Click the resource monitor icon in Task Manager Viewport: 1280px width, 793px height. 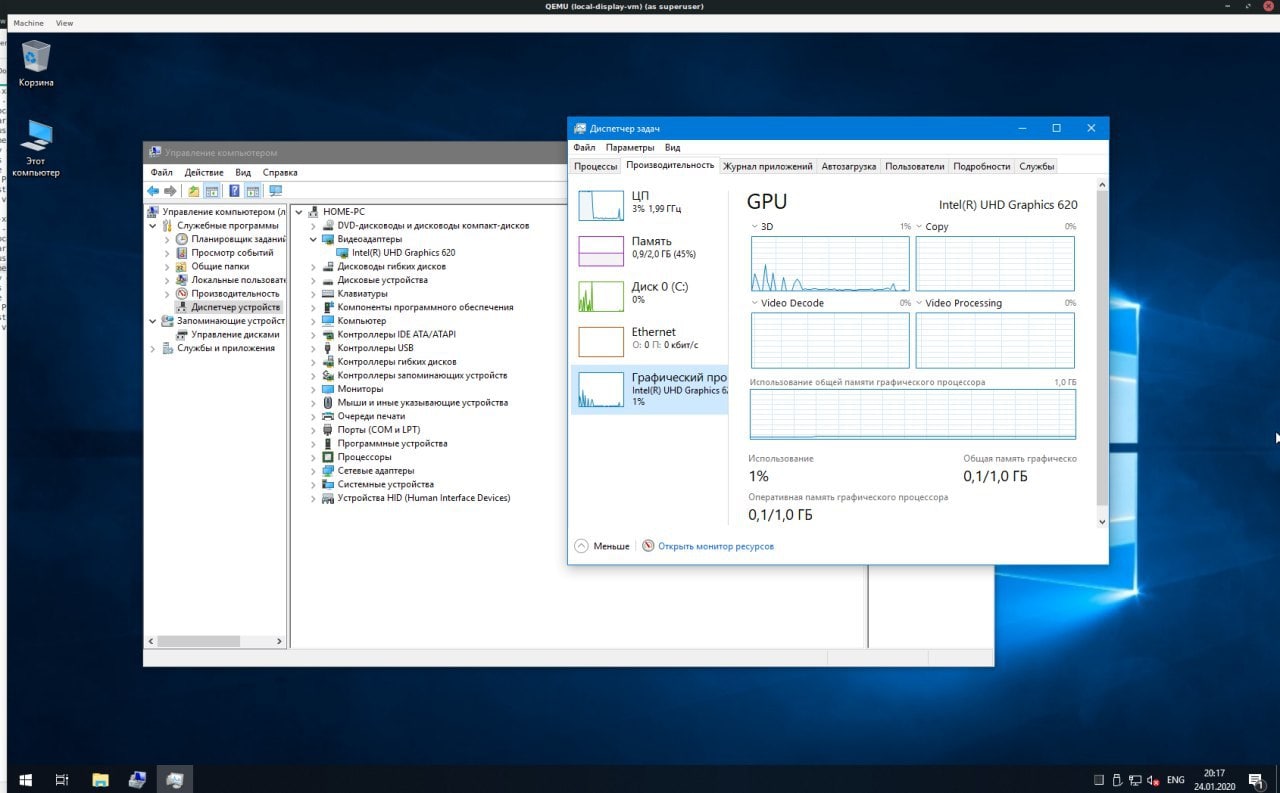(648, 546)
